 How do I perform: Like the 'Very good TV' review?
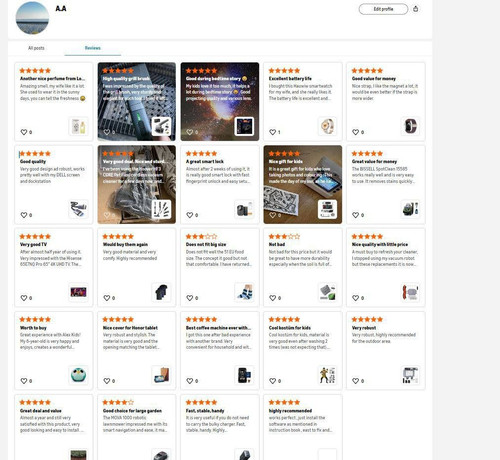click(x=24, y=298)
